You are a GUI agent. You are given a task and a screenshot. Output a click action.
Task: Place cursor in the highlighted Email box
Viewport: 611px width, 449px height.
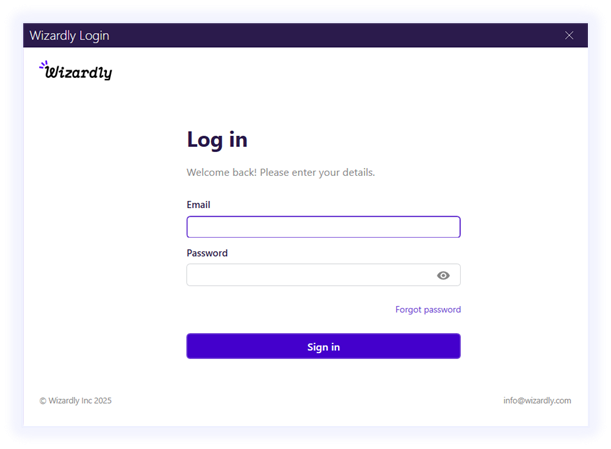pos(323,227)
